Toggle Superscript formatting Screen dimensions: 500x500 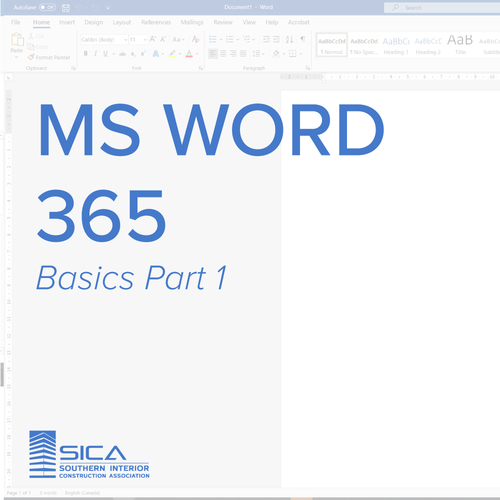point(143,53)
